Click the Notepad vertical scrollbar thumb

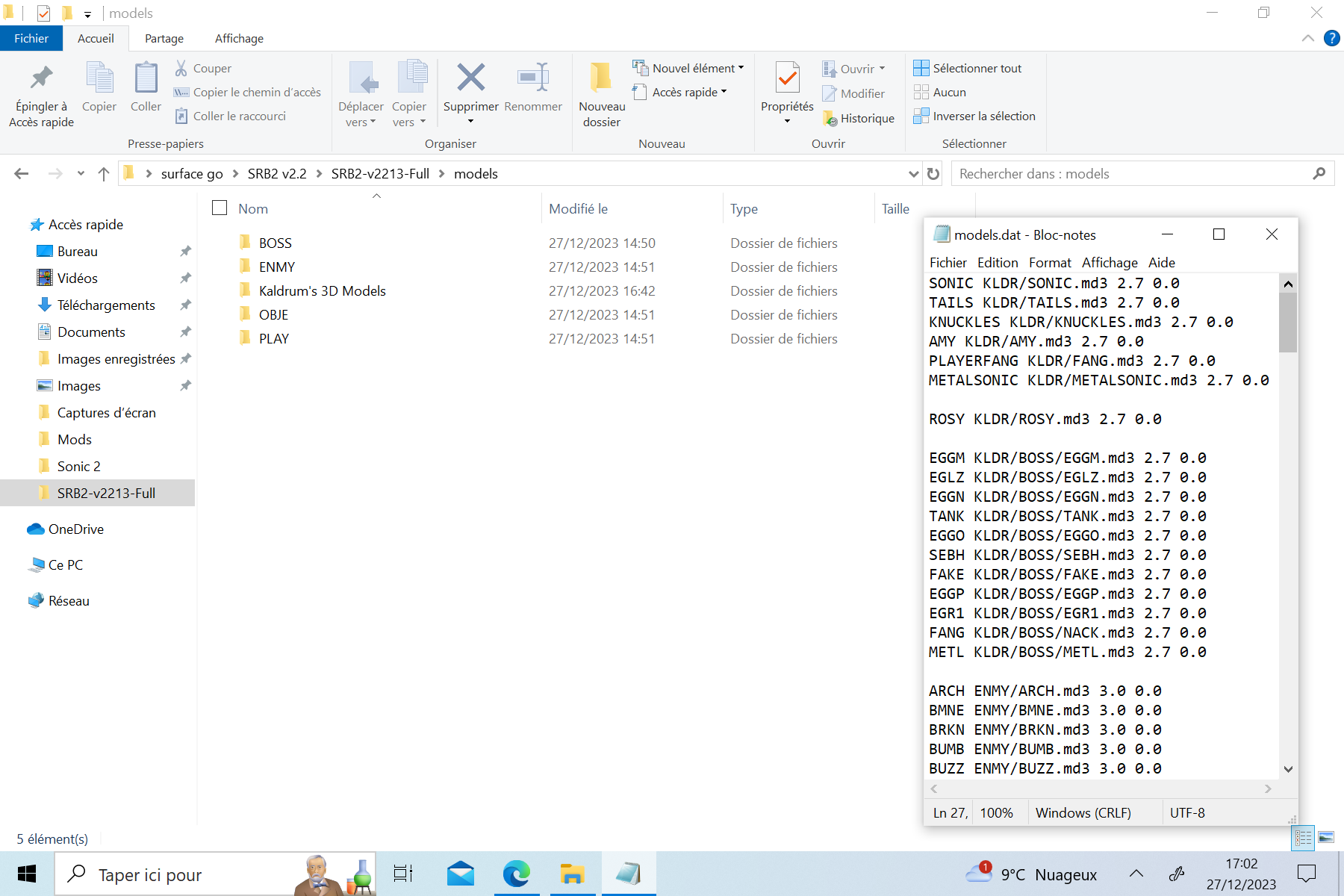(x=1288, y=322)
